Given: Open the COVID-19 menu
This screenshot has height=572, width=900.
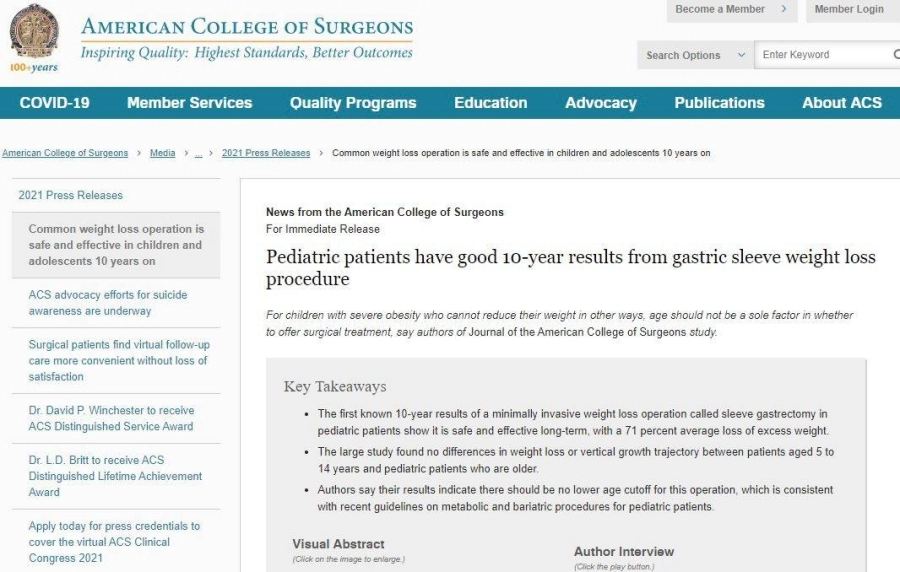Looking at the screenshot, I should (x=54, y=103).
